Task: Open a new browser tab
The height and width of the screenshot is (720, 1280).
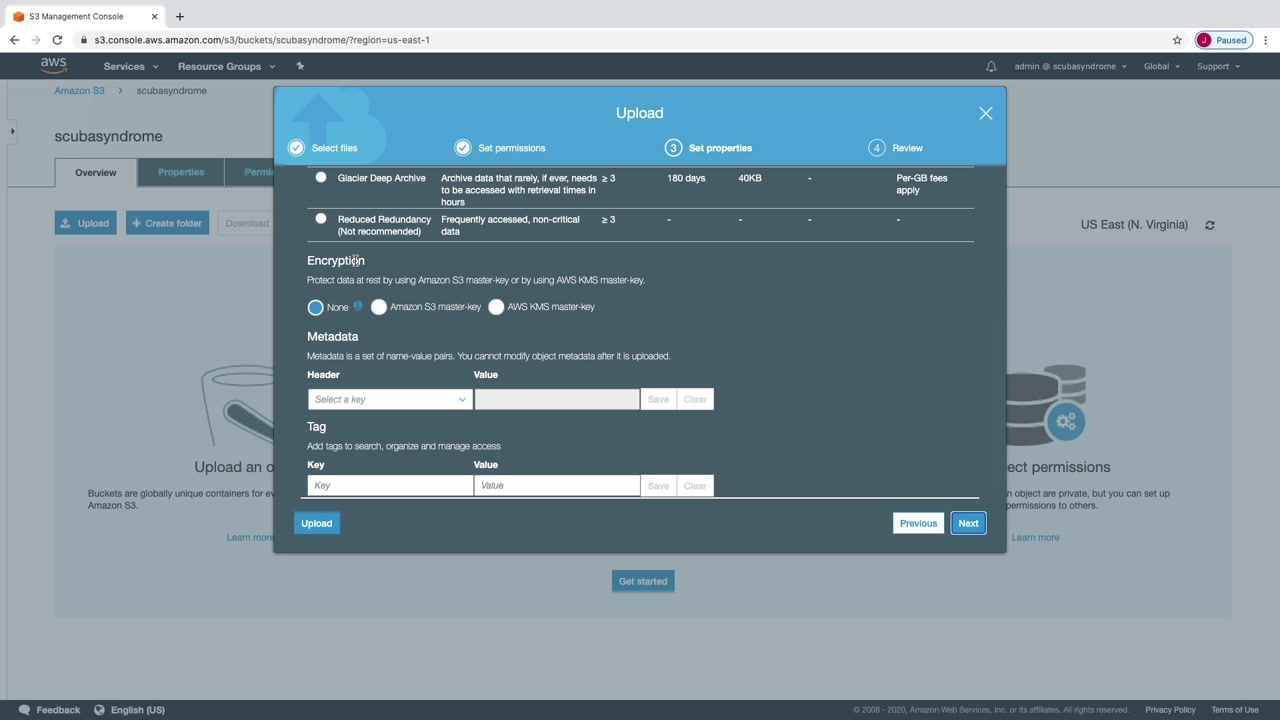Action: pos(180,16)
